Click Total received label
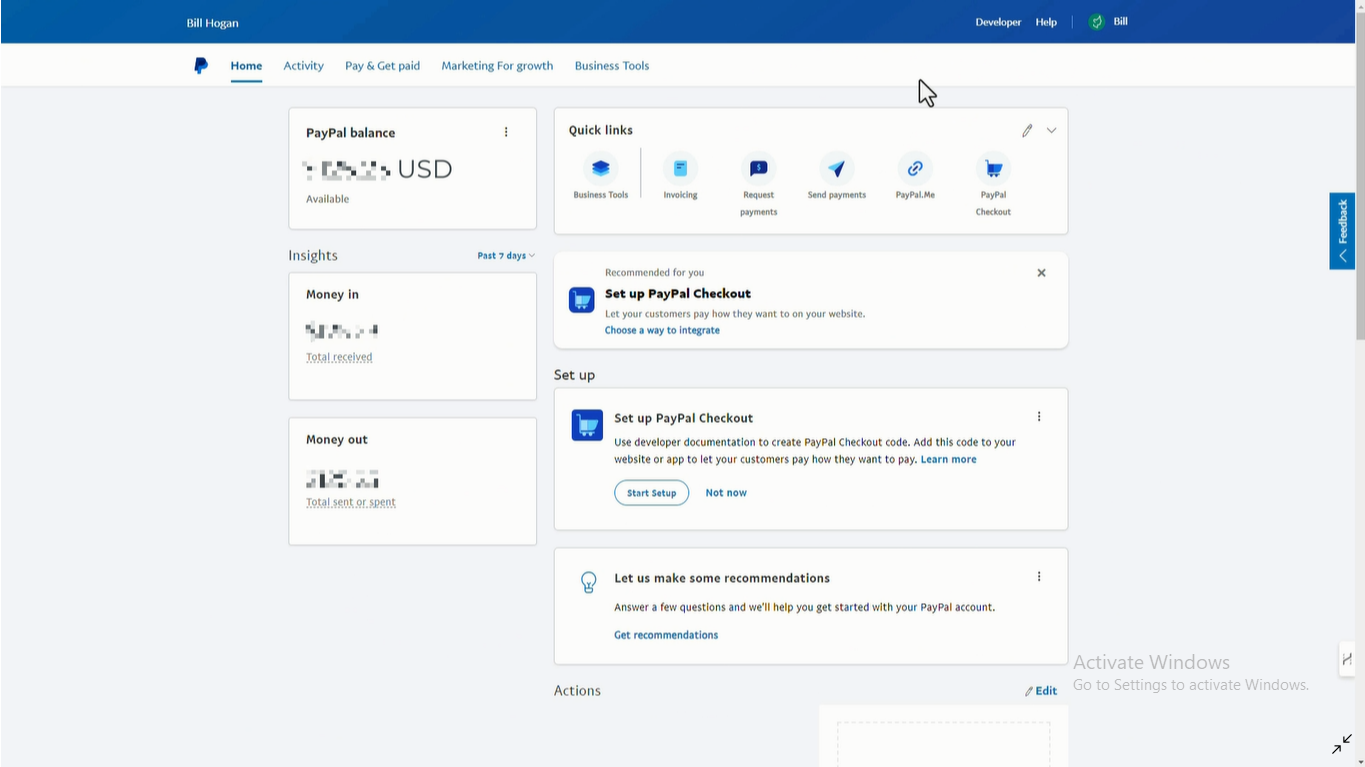The image size is (1365, 767). pos(339,357)
